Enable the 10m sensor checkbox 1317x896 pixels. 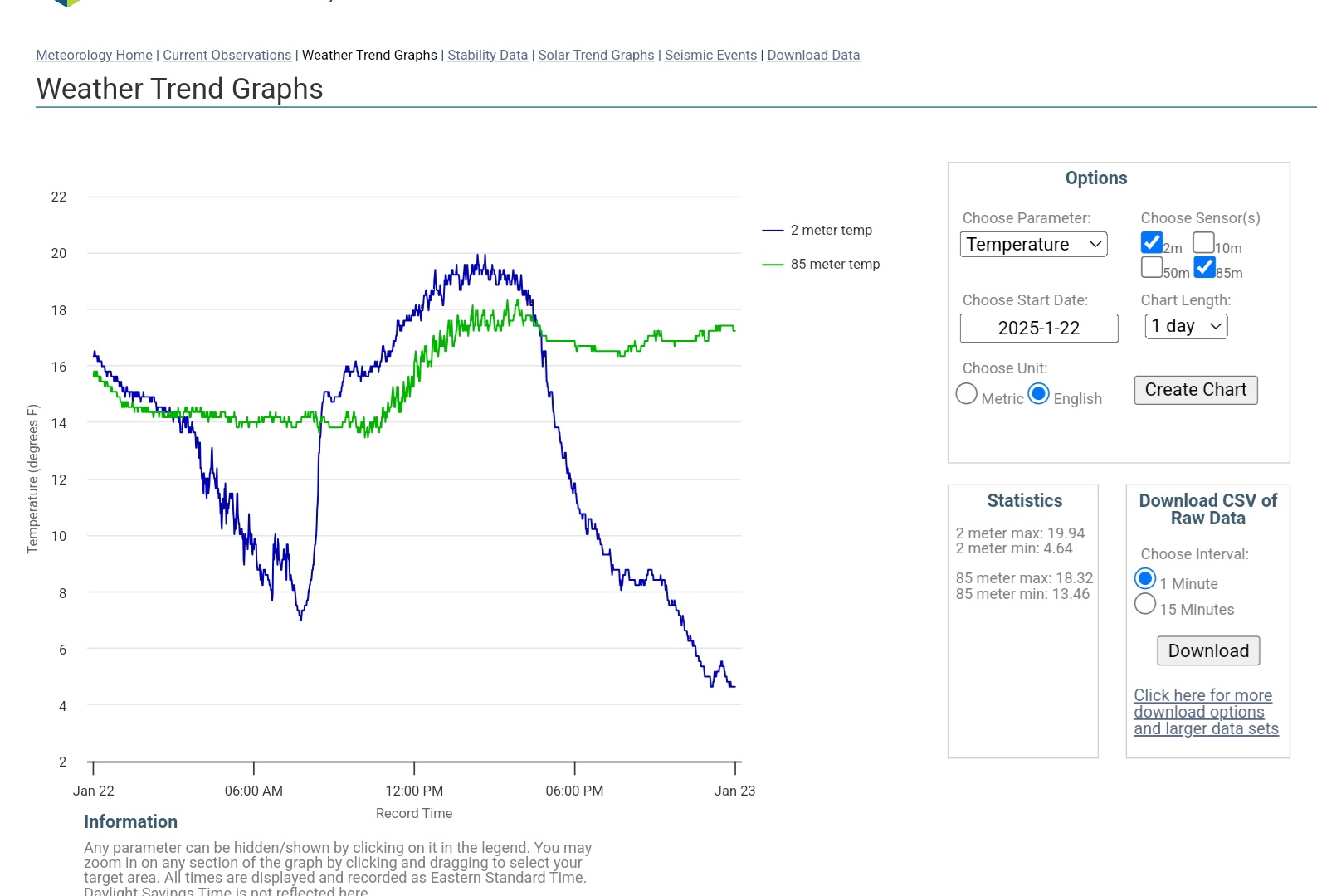[x=1203, y=242]
